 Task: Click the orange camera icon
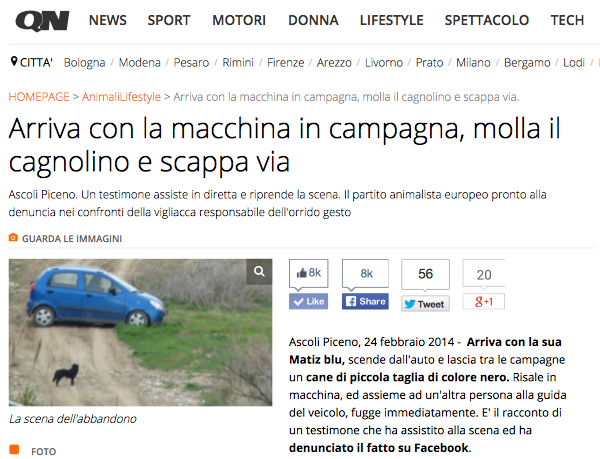point(13,238)
